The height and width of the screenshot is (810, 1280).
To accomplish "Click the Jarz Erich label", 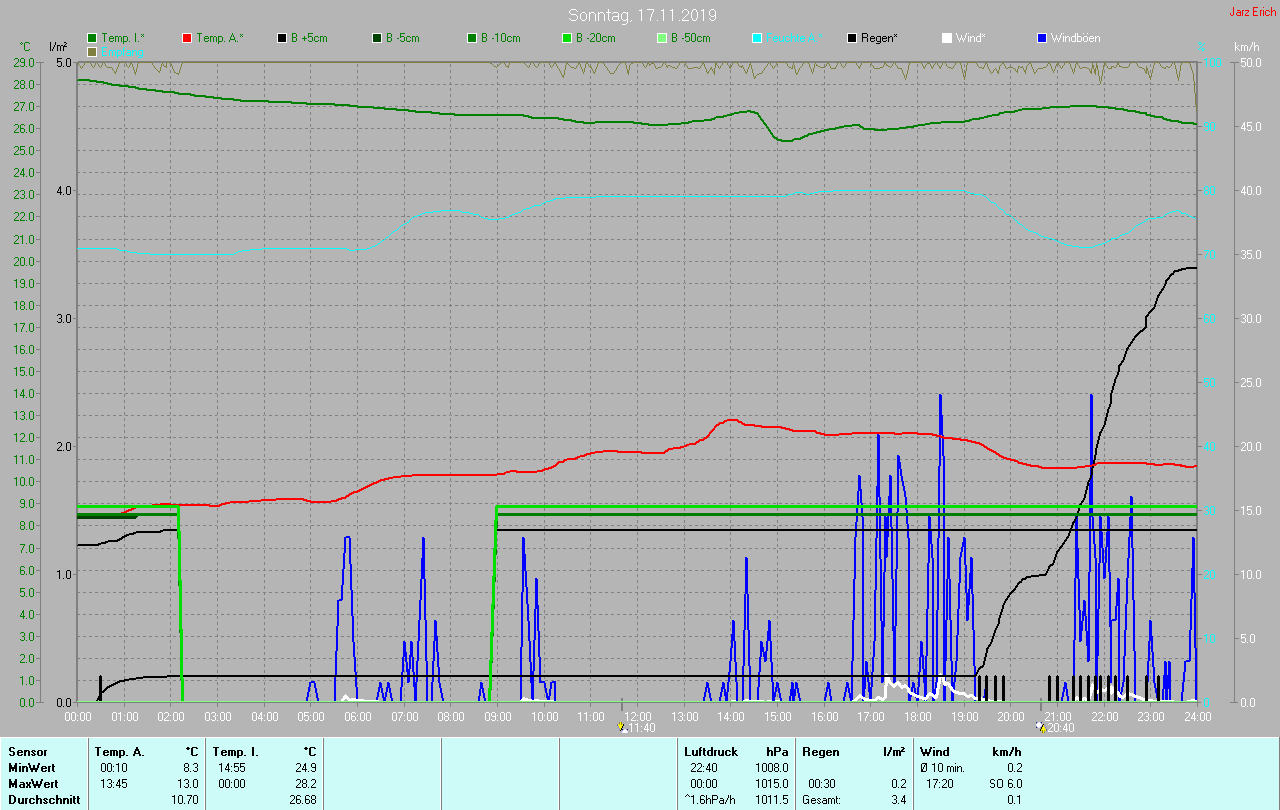I will 1252,12.
